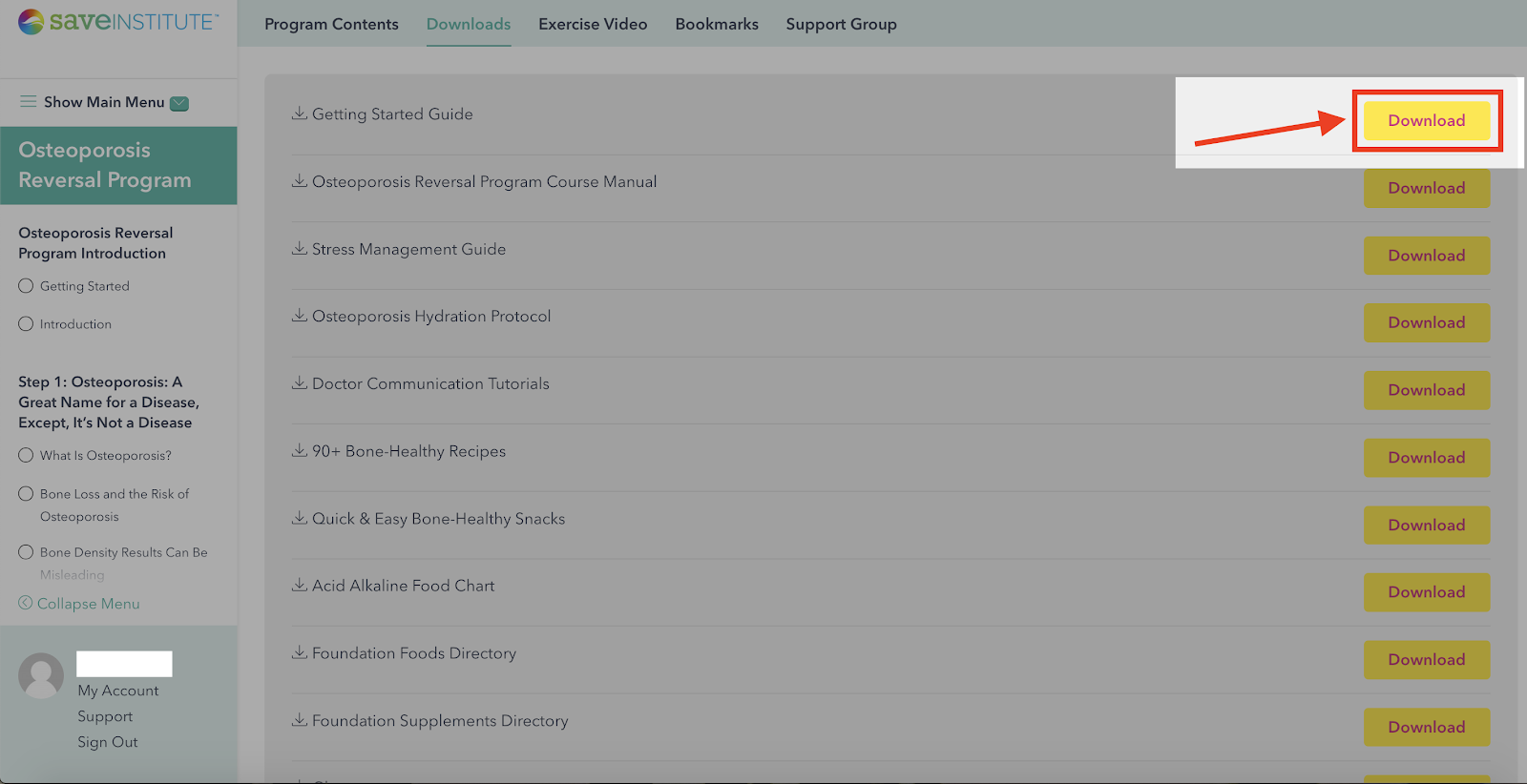The width and height of the screenshot is (1527, 784).
Task: Download the Doctor Communication Tutorials
Action: [1427, 390]
